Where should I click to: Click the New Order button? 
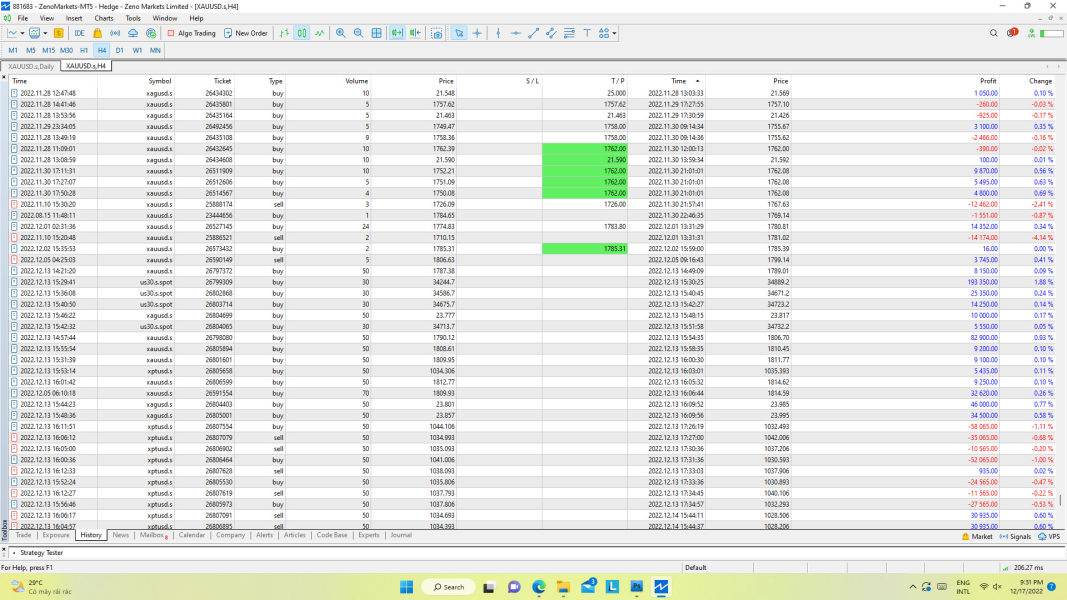coord(245,33)
